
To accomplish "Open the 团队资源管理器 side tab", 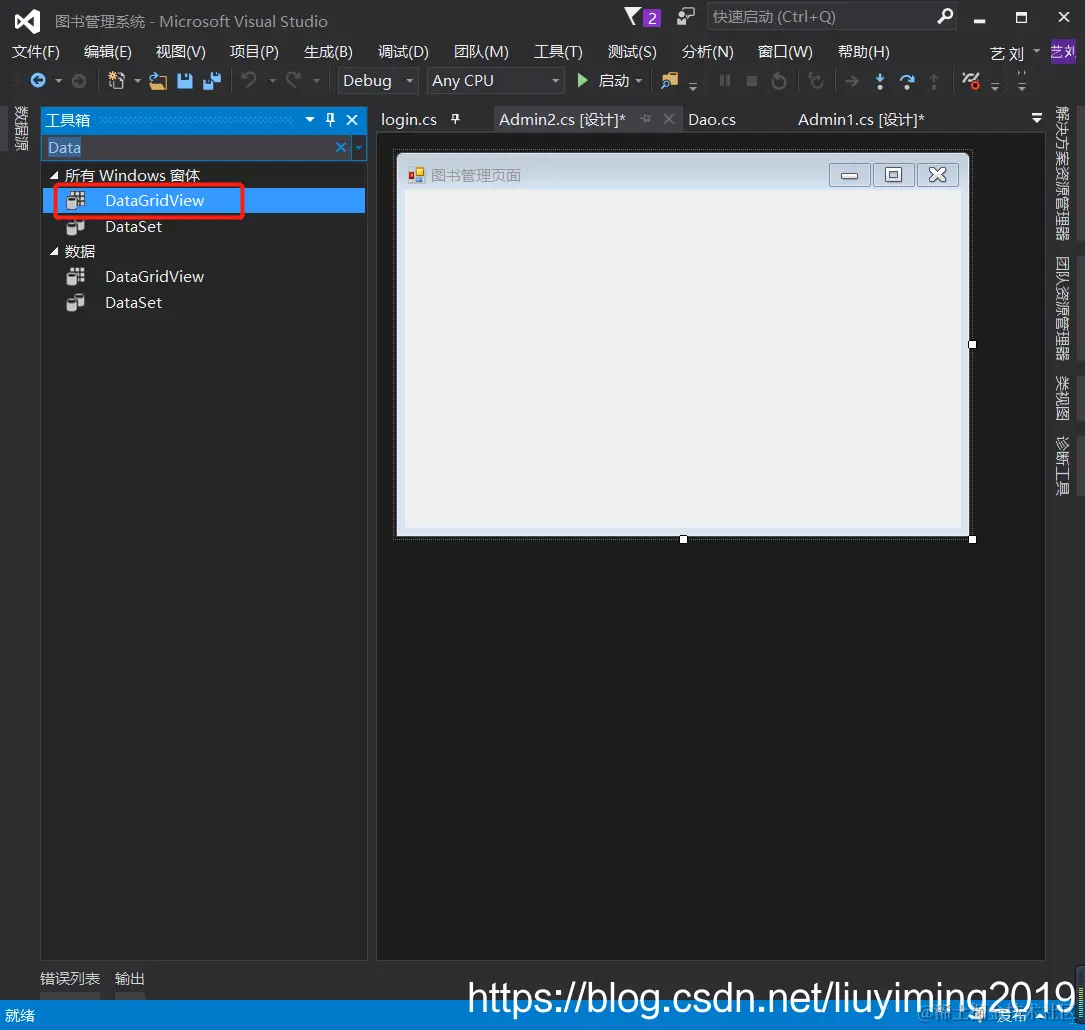I will (x=1062, y=309).
